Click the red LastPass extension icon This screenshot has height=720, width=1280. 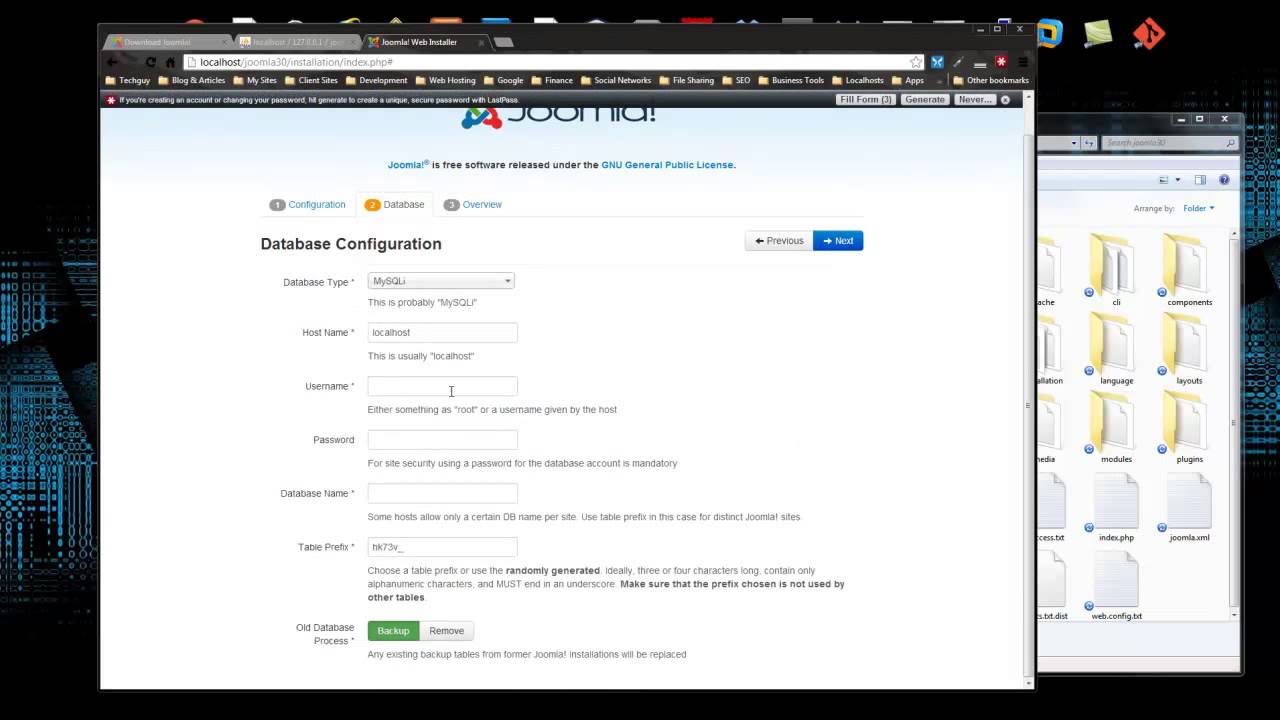[1001, 62]
